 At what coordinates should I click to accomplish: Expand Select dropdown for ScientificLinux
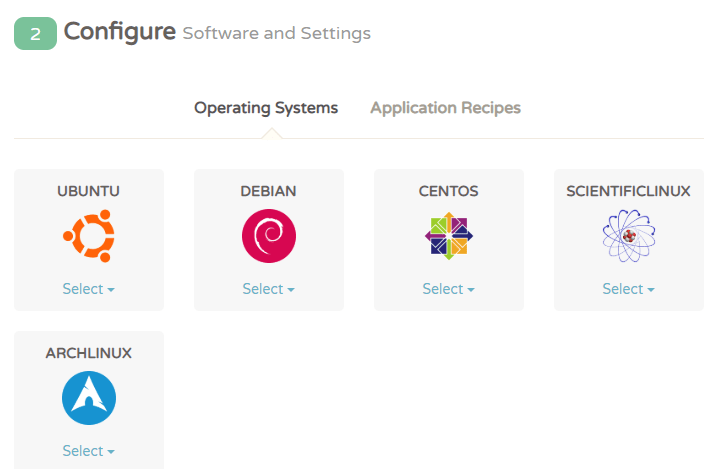pos(628,289)
